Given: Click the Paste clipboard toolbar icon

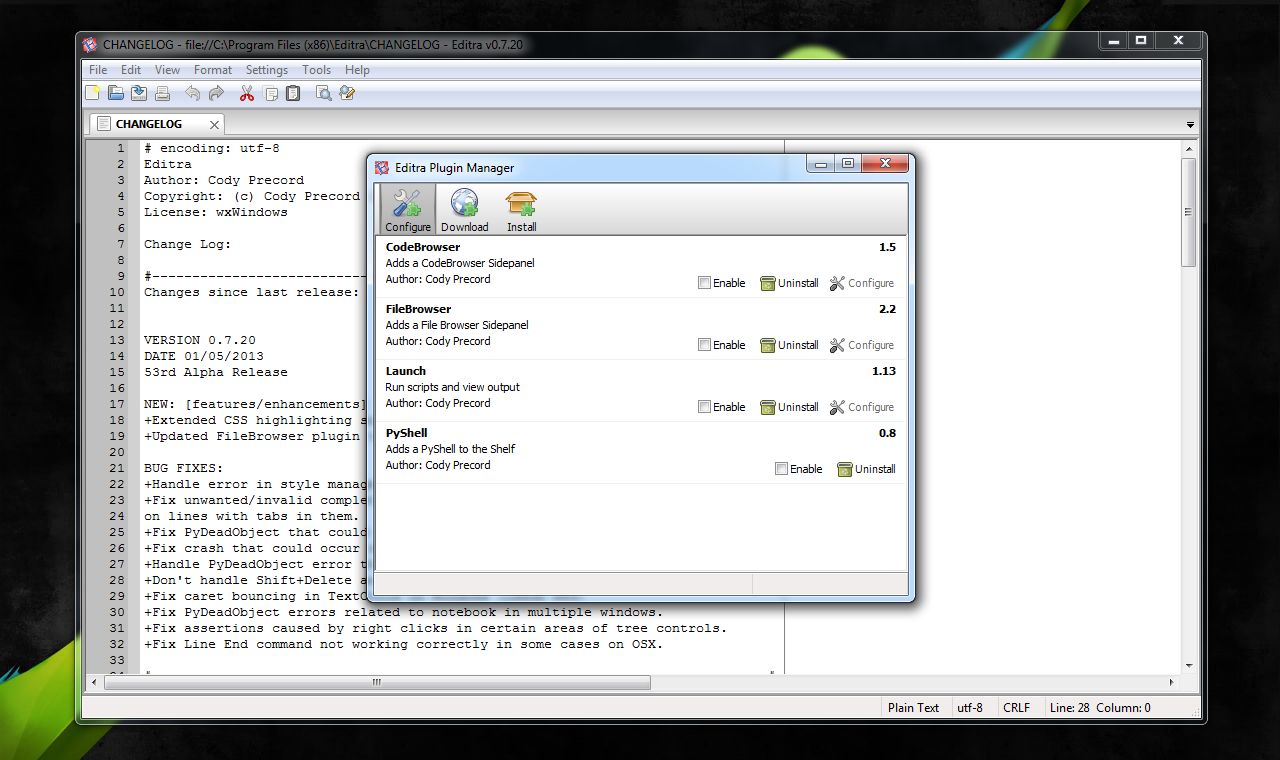Looking at the screenshot, I should pyautogui.click(x=293, y=93).
